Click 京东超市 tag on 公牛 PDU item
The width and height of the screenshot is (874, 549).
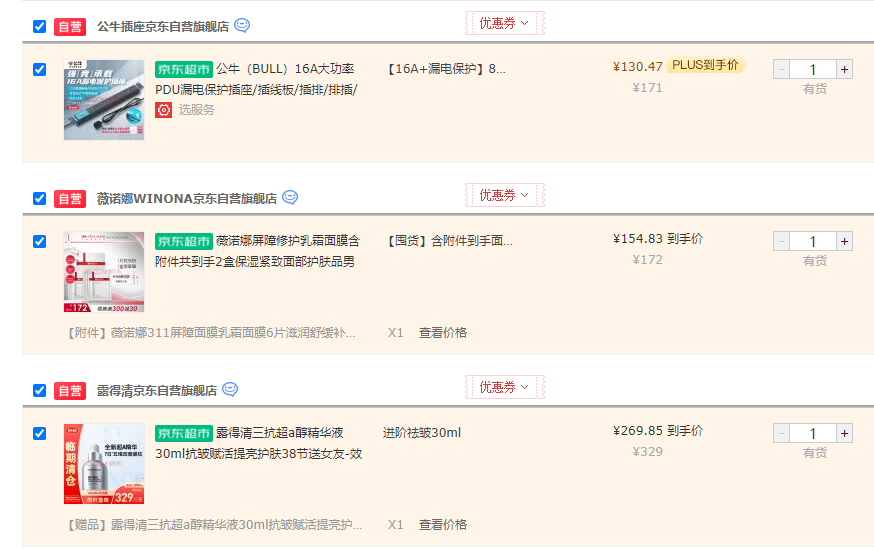[x=184, y=69]
